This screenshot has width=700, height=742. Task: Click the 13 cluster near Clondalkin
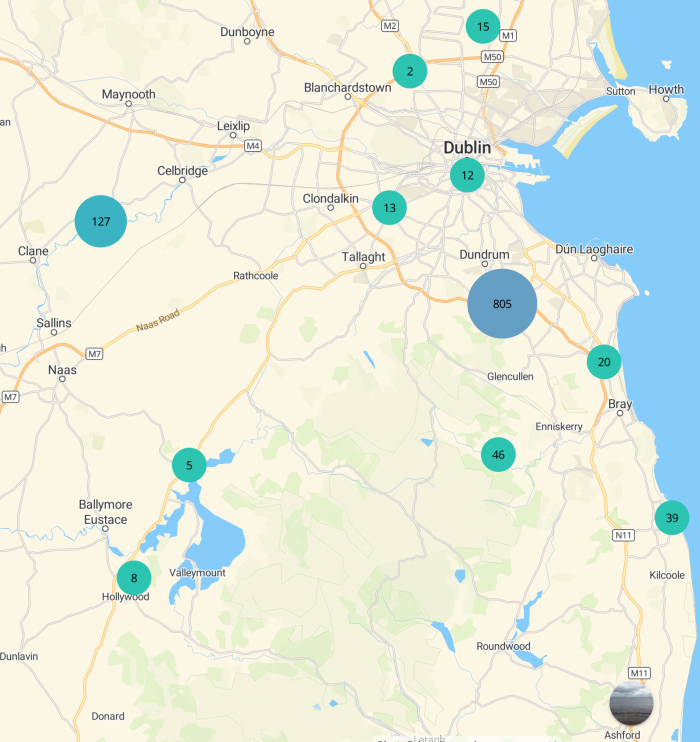click(x=390, y=208)
